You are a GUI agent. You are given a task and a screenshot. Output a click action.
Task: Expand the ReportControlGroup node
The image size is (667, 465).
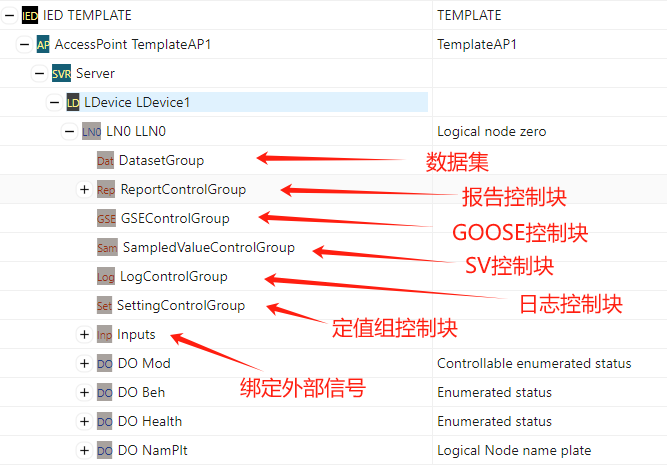84,189
